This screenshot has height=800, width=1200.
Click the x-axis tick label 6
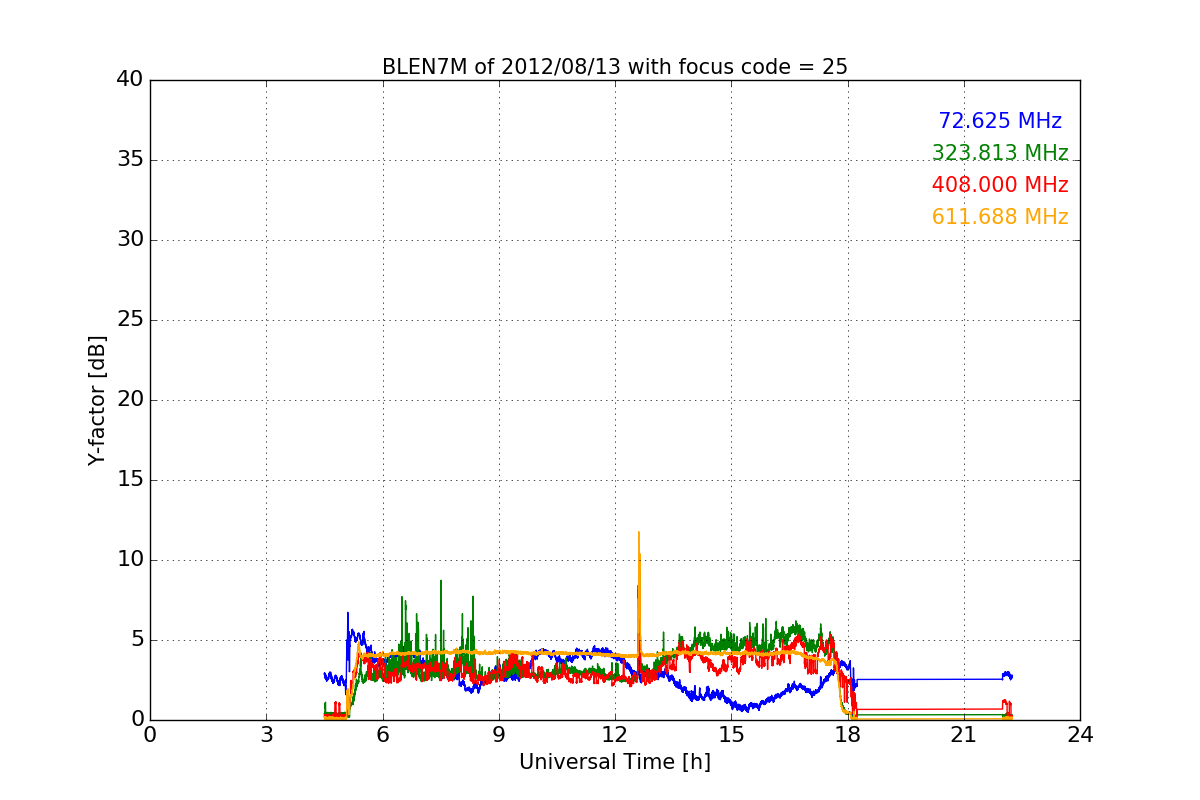point(382,735)
